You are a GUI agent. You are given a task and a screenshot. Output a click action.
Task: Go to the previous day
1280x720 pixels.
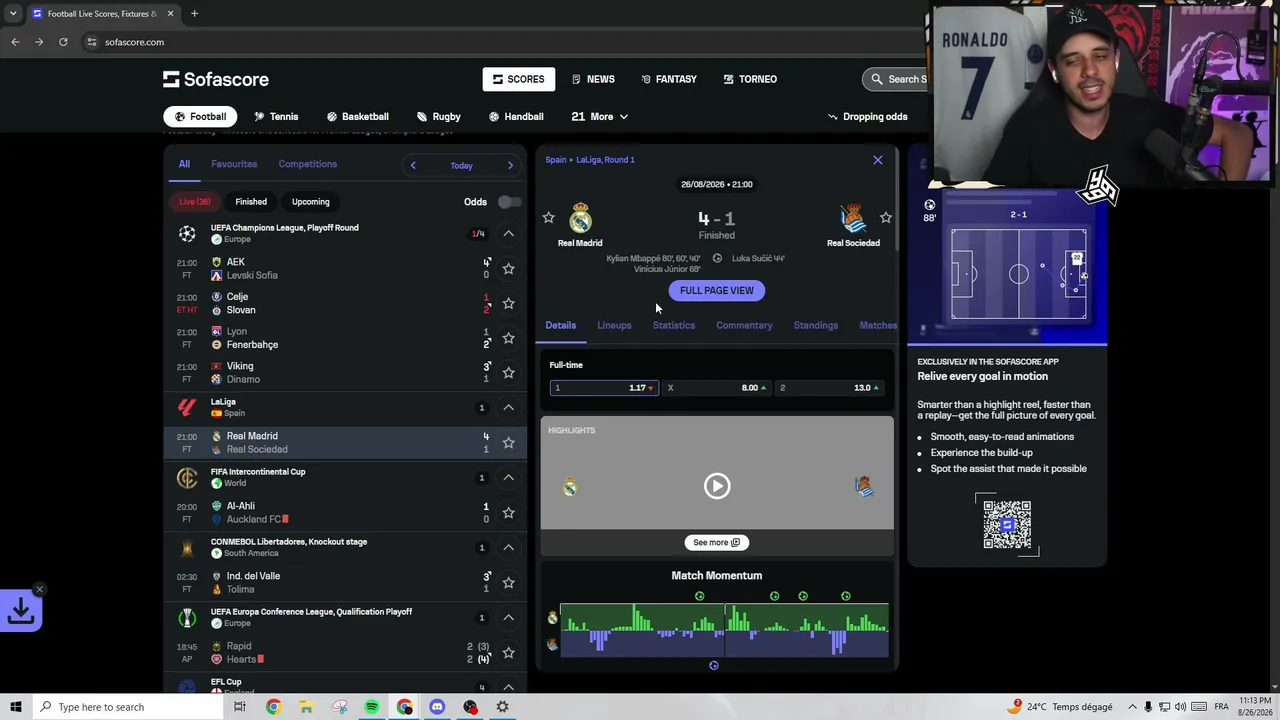(413, 165)
